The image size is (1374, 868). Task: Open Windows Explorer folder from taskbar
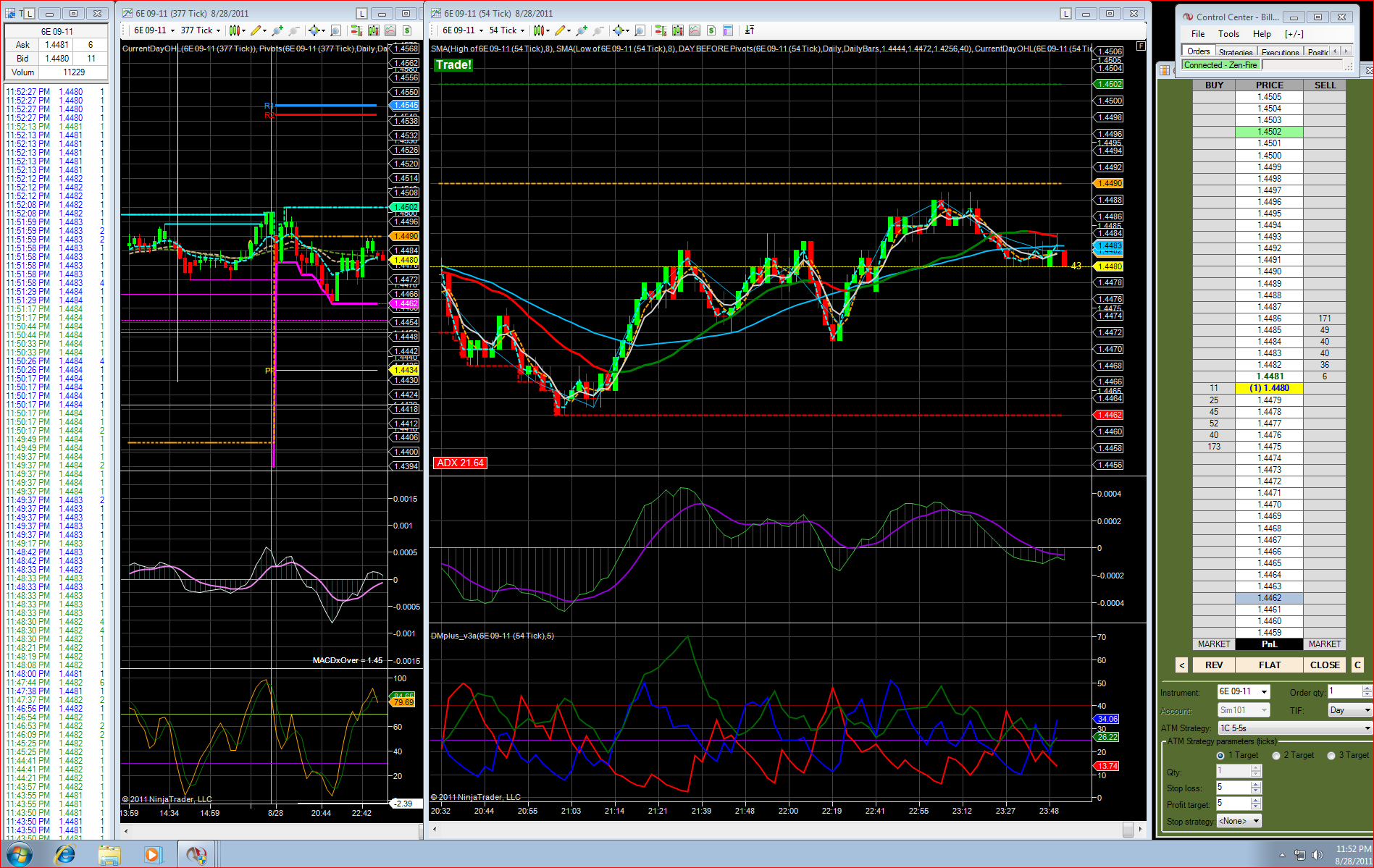109,854
